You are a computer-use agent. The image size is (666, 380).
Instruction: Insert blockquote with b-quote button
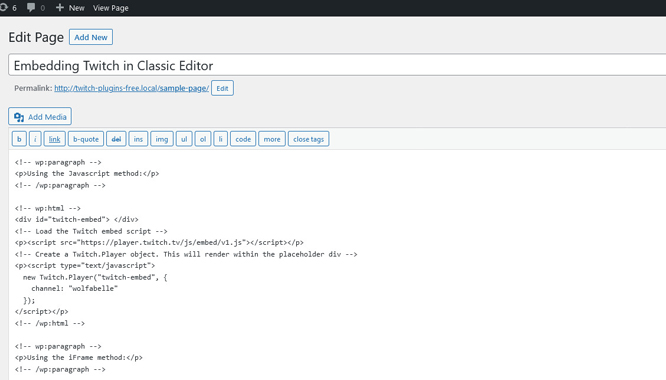(86, 139)
